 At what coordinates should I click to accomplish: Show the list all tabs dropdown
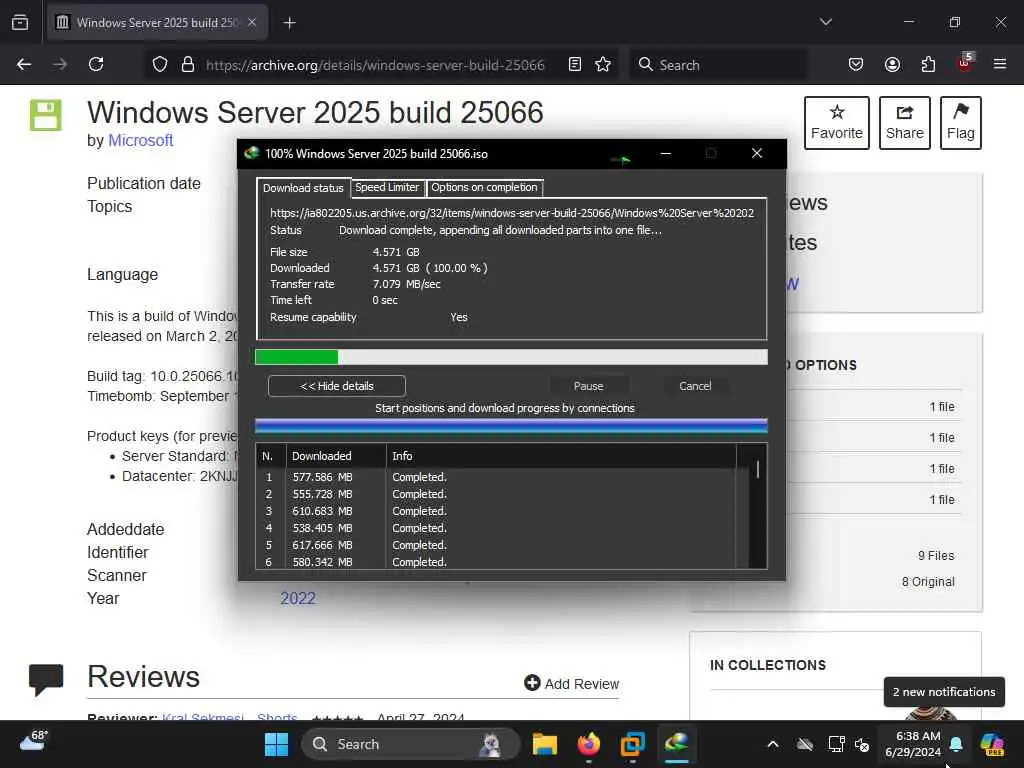pos(825,22)
